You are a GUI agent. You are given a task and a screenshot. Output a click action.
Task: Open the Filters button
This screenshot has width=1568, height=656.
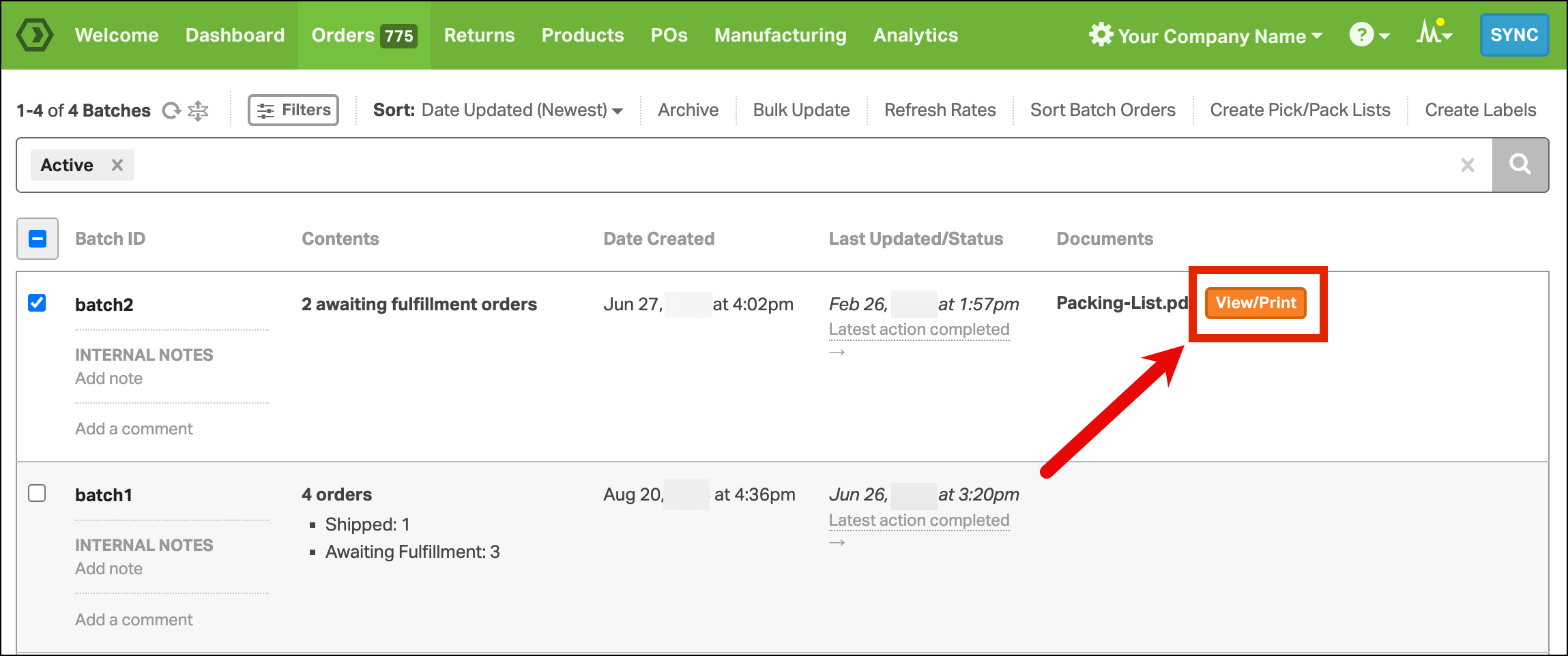(x=293, y=110)
